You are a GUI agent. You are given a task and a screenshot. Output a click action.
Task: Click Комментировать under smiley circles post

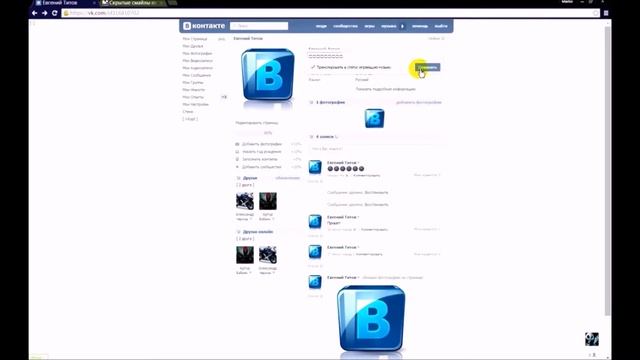(x=367, y=176)
